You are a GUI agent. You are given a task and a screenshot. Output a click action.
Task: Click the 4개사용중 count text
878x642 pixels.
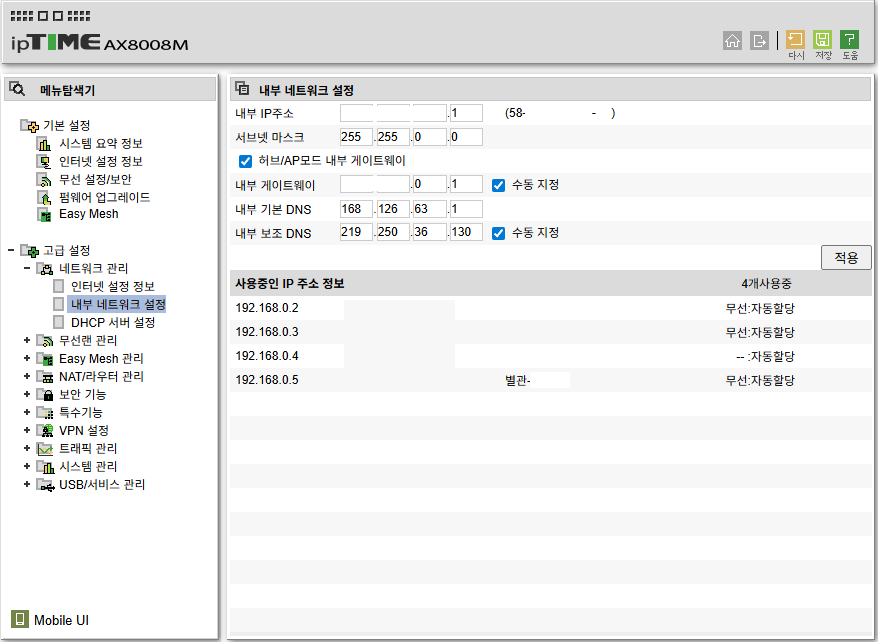[x=766, y=284]
